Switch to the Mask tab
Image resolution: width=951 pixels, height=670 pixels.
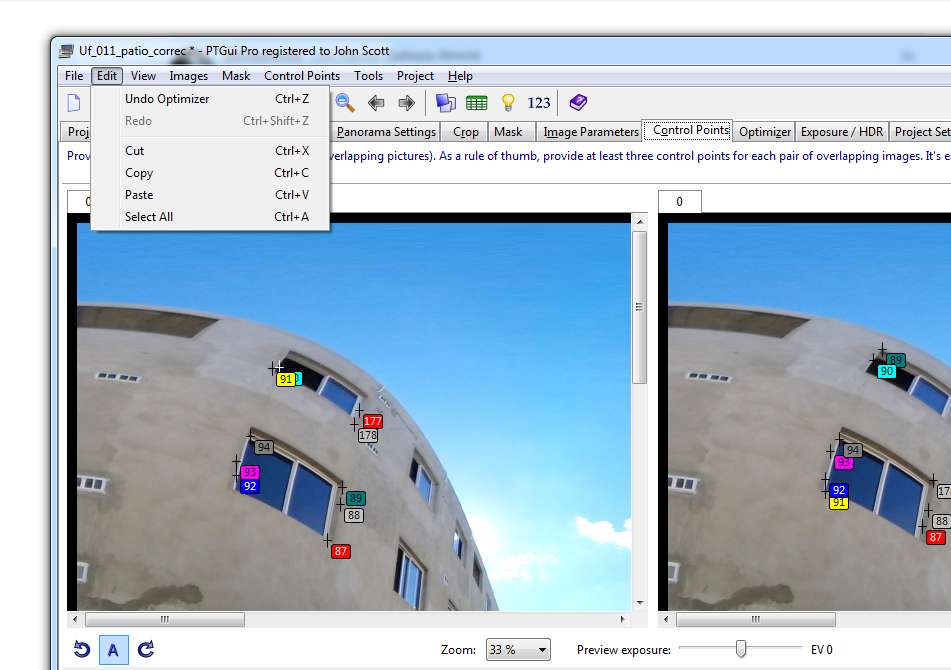tap(508, 132)
